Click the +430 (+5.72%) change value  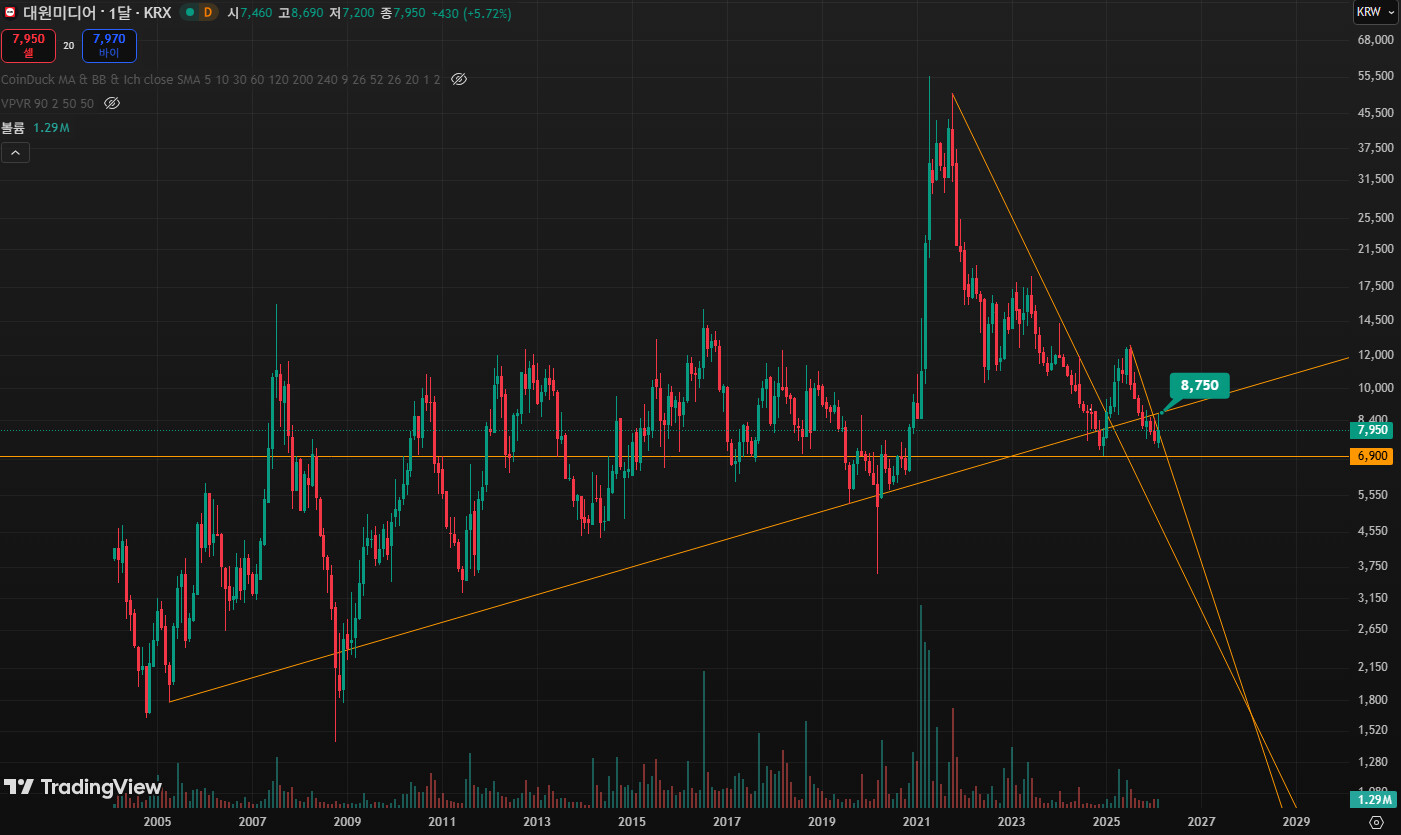471,13
